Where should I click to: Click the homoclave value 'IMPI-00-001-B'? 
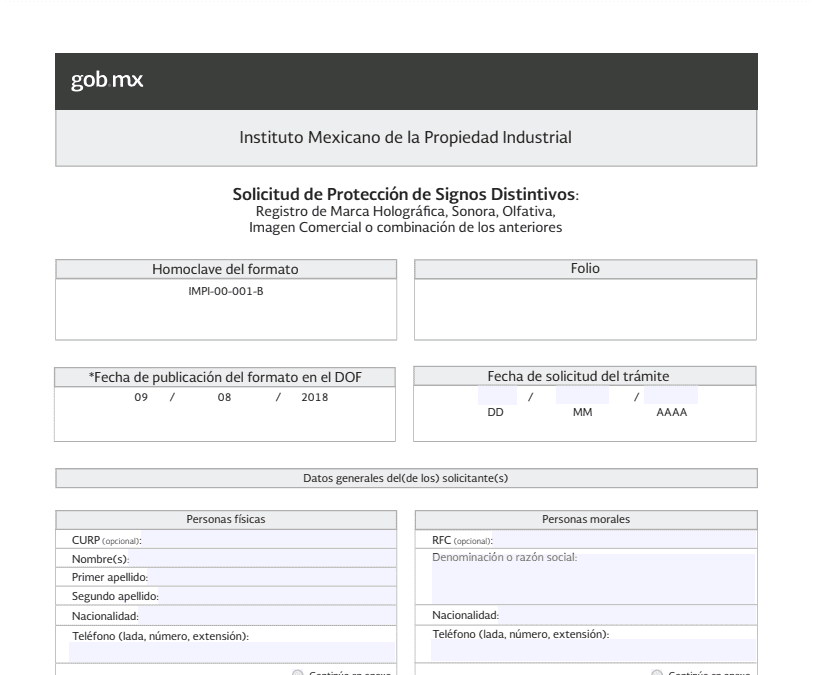[x=226, y=291]
